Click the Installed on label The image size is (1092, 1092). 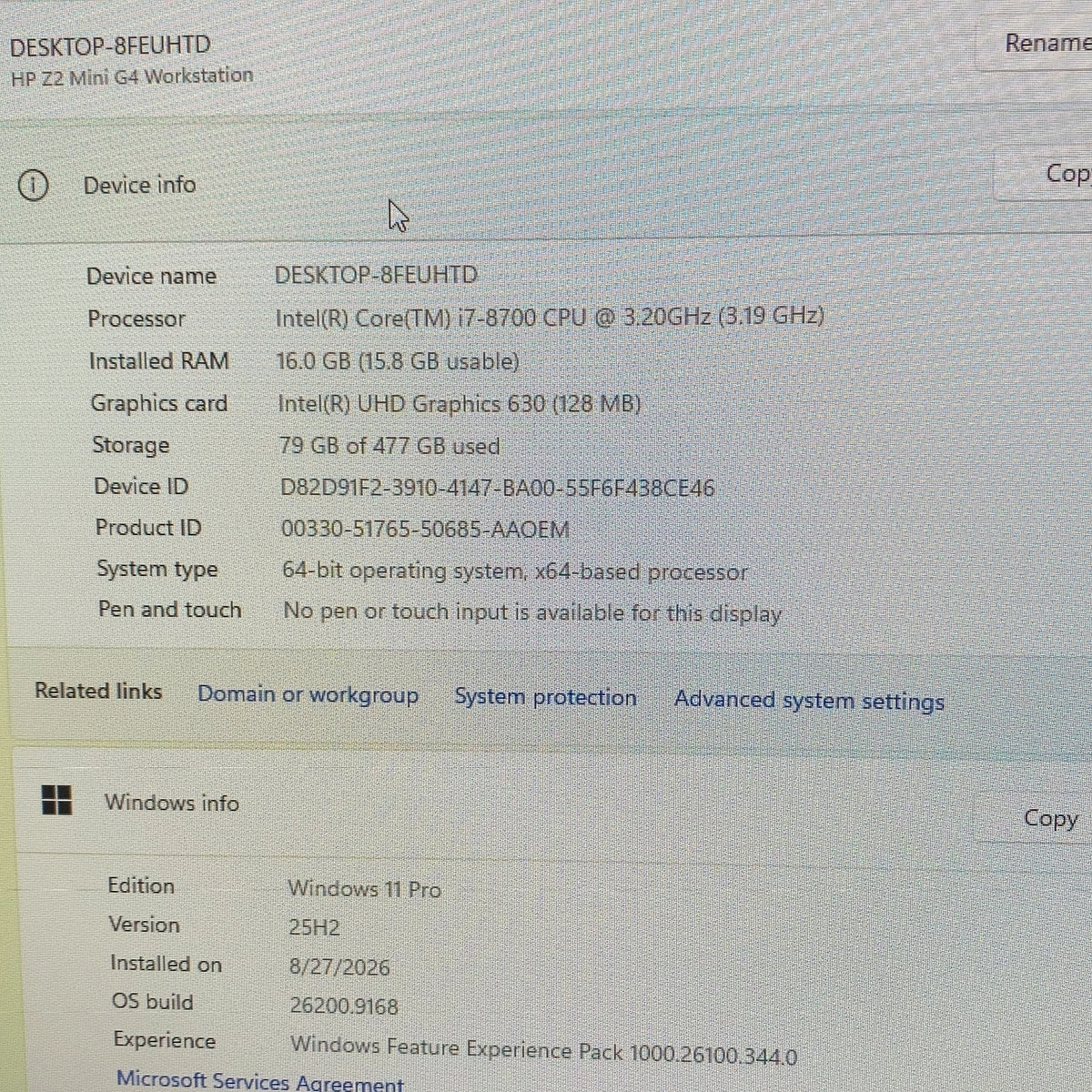coord(167,964)
